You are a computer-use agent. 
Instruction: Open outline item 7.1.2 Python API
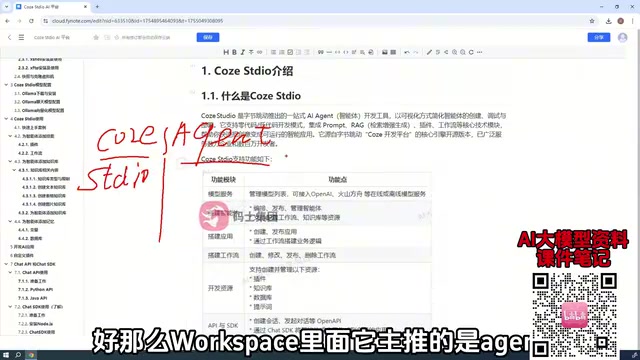[x=36, y=289]
